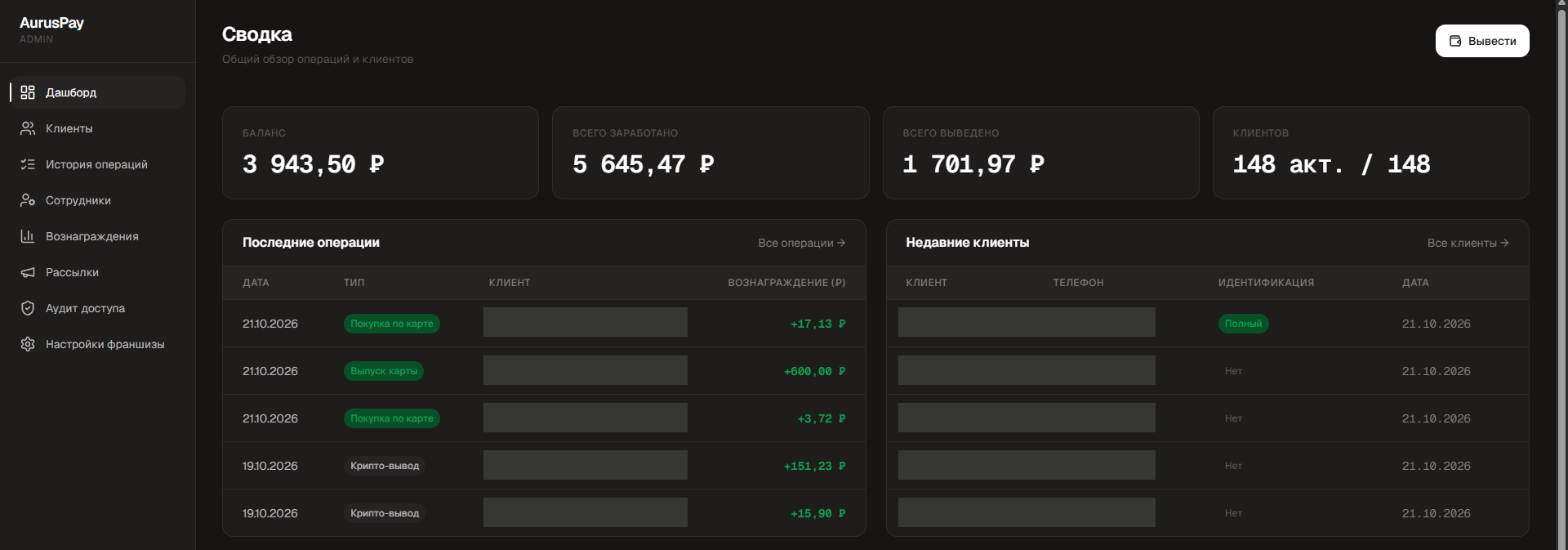Click the Выпуск карты type badge
This screenshot has width=1568, height=550.
click(x=384, y=371)
